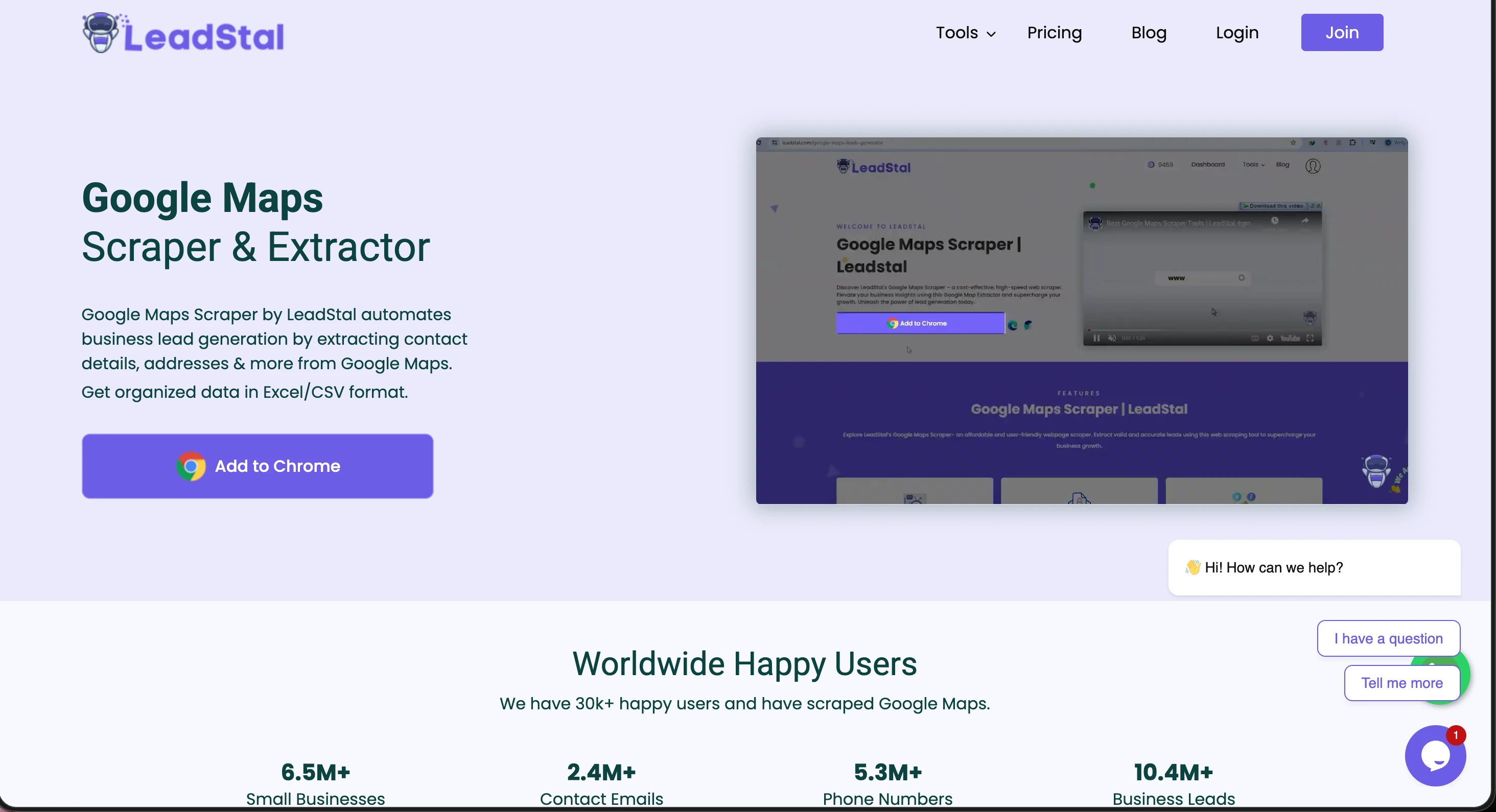Click the profile account icon in the screenshot navbar
Image resolution: width=1496 pixels, height=812 pixels.
point(1314,165)
